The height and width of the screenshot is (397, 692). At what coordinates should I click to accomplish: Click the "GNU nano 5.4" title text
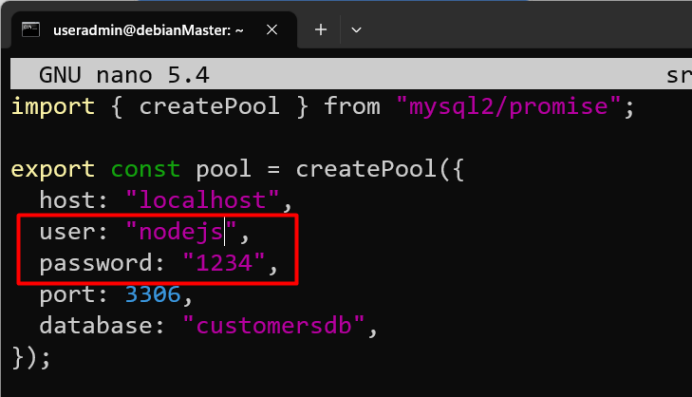tap(124, 75)
